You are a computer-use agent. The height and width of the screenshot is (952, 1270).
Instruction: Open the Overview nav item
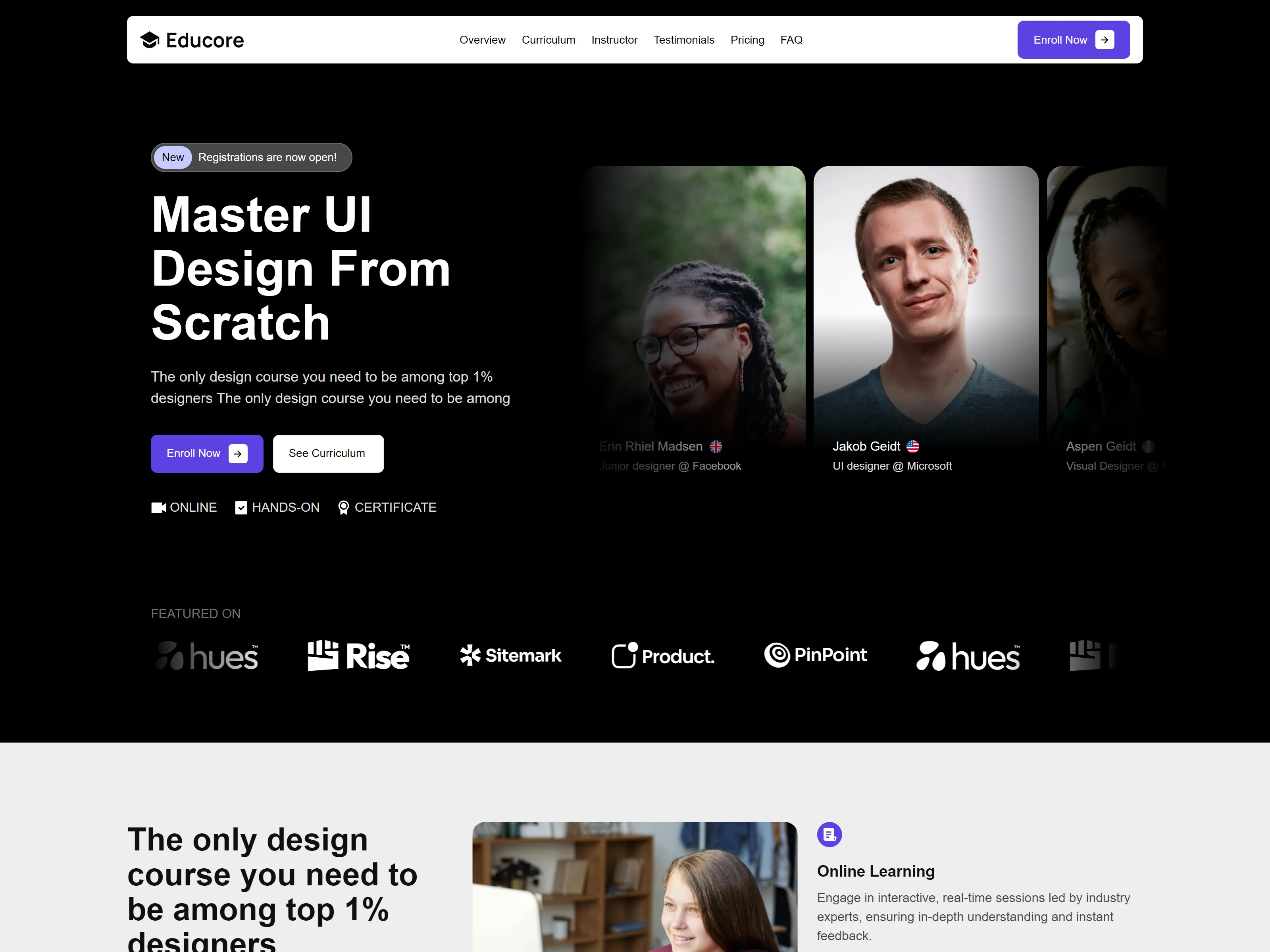click(x=482, y=40)
